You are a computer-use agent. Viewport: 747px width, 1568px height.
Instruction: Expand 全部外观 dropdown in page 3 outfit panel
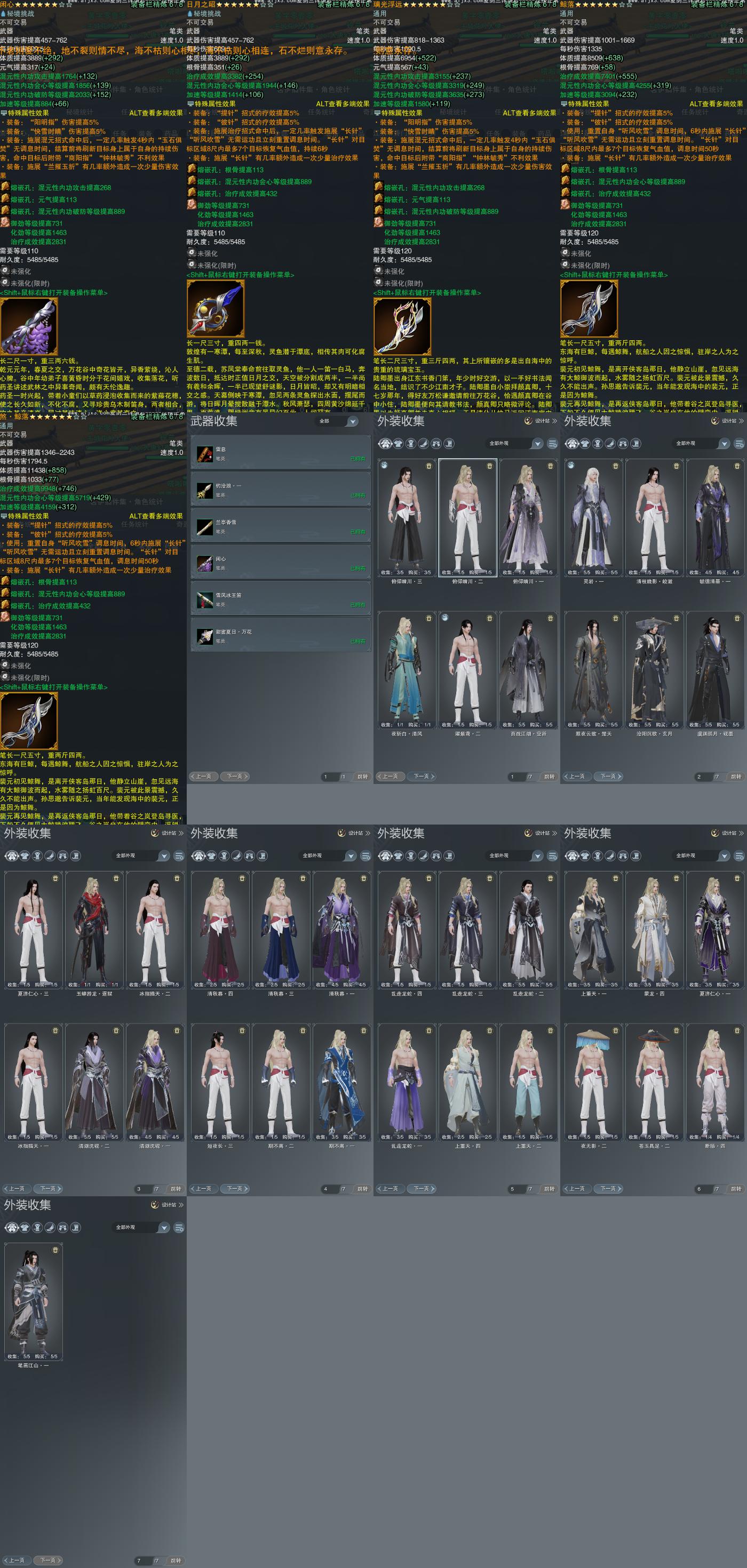[x=142, y=856]
